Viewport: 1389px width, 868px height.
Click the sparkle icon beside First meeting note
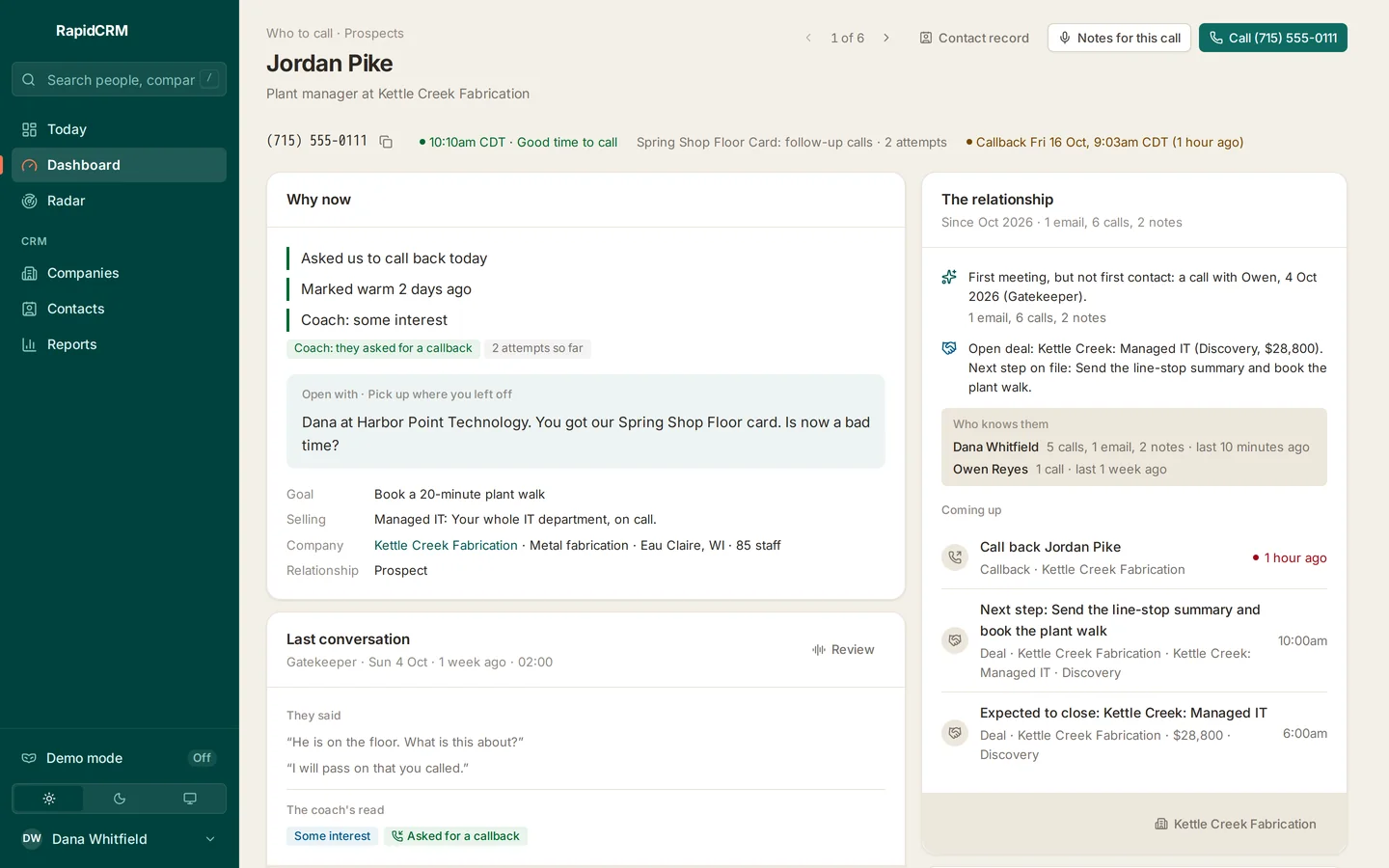point(949,278)
